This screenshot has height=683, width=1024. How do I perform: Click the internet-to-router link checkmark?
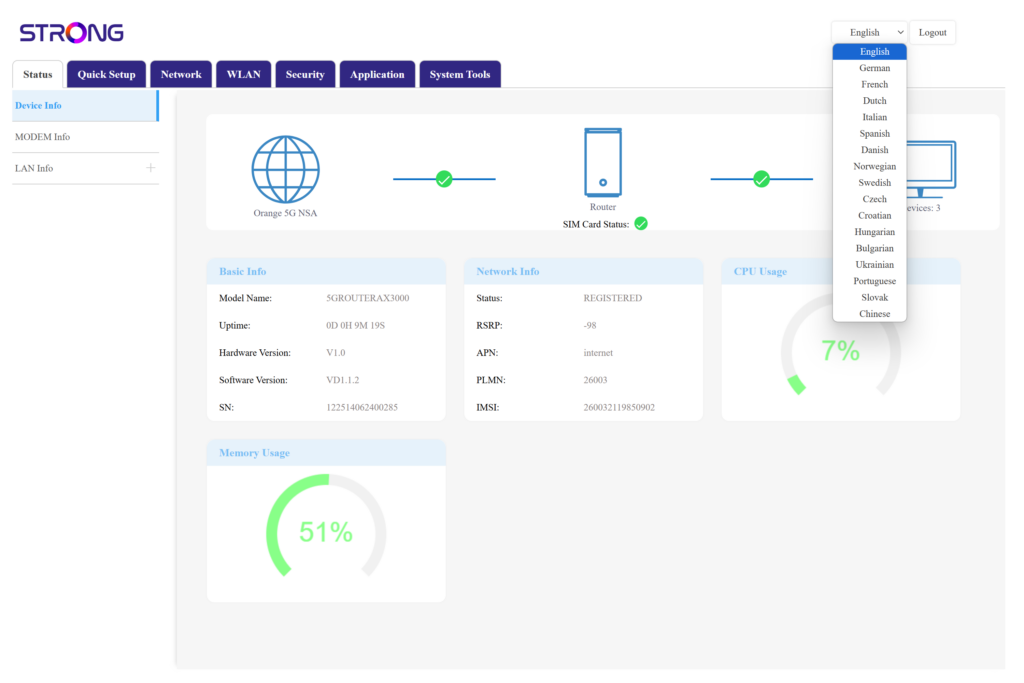(444, 179)
